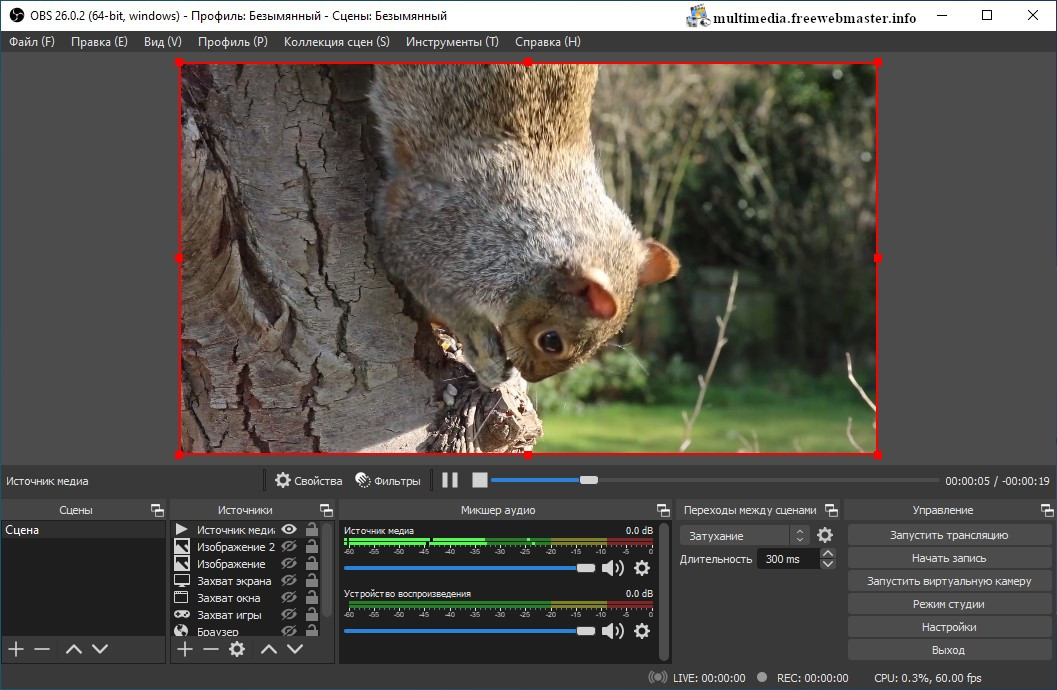The height and width of the screenshot is (690, 1057).
Task: Open Фильтры for the media source
Action: (x=388, y=480)
